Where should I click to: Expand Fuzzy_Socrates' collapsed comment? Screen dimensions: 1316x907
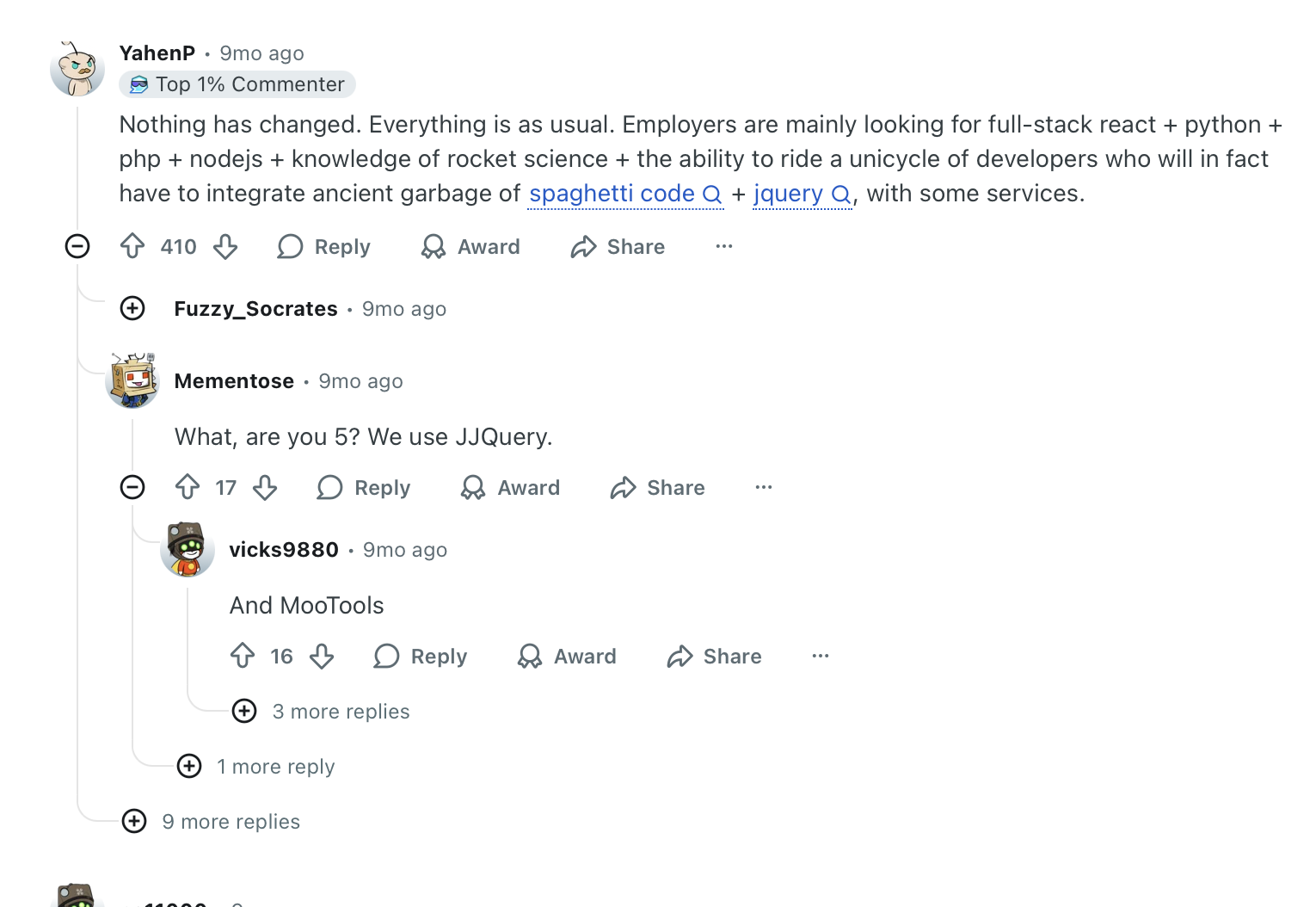132,308
